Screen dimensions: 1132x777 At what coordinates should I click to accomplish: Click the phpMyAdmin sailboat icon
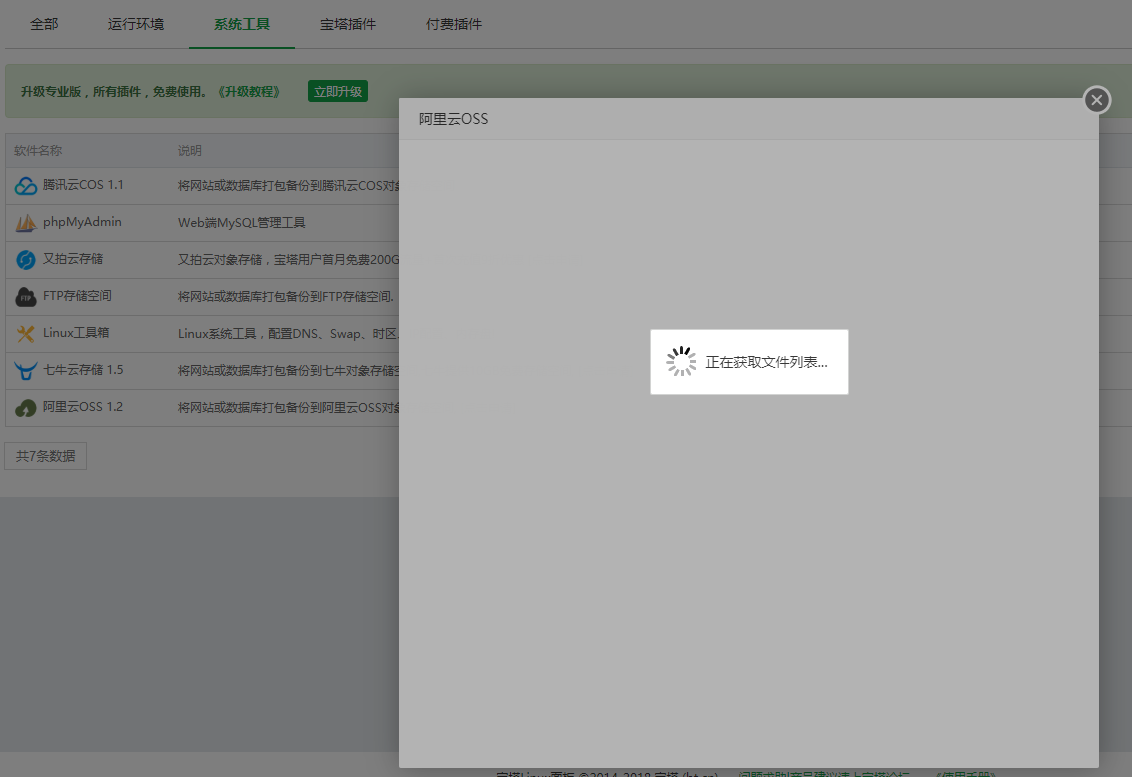(x=26, y=222)
